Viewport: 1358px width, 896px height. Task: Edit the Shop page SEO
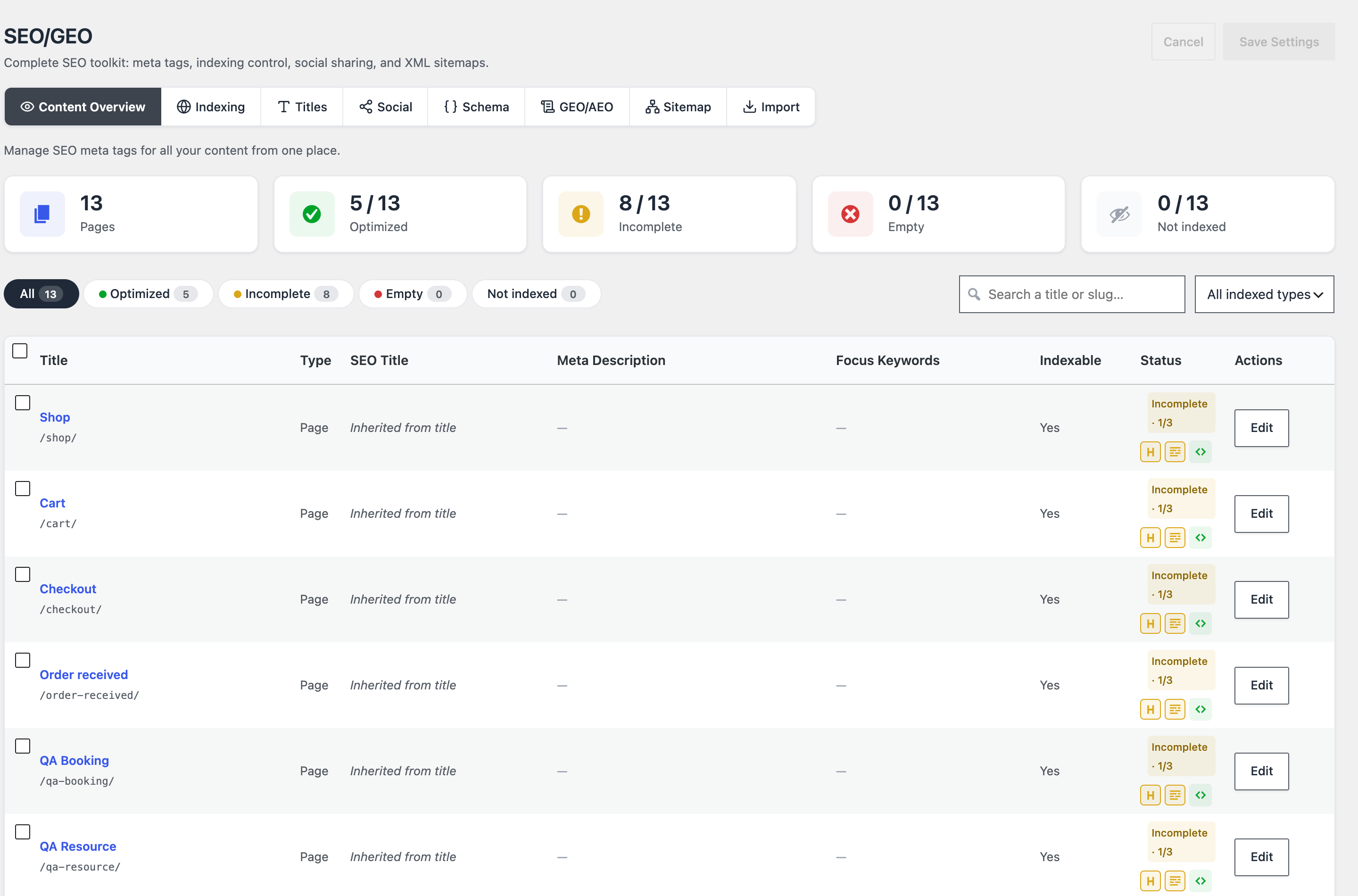1261,428
